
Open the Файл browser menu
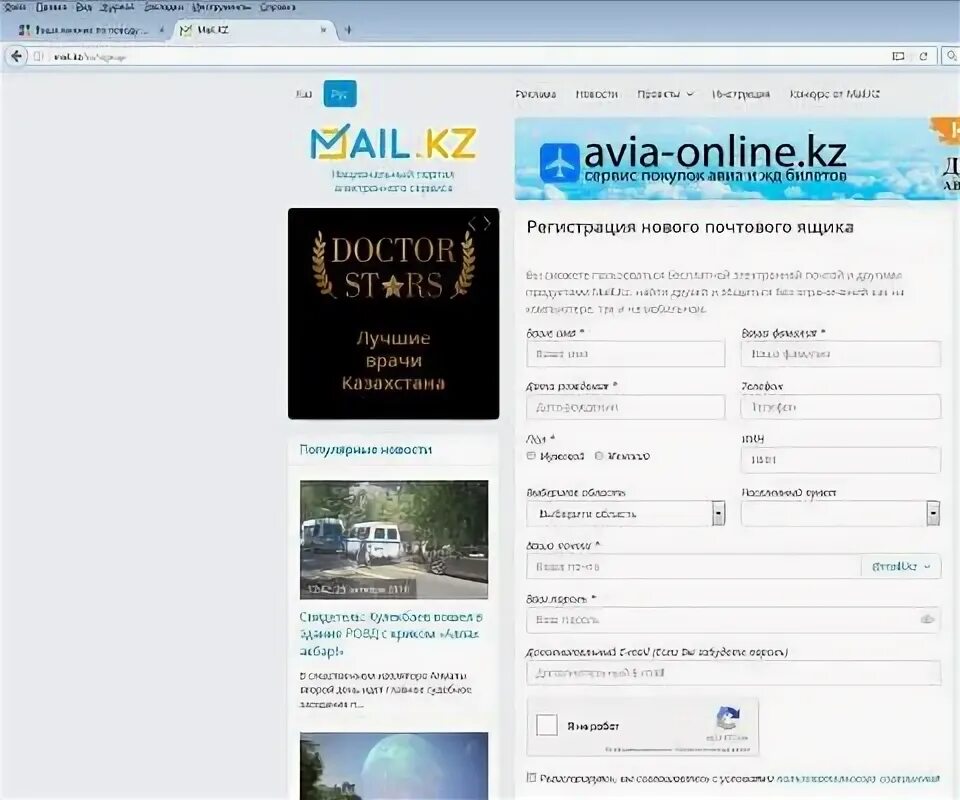[x=15, y=7]
